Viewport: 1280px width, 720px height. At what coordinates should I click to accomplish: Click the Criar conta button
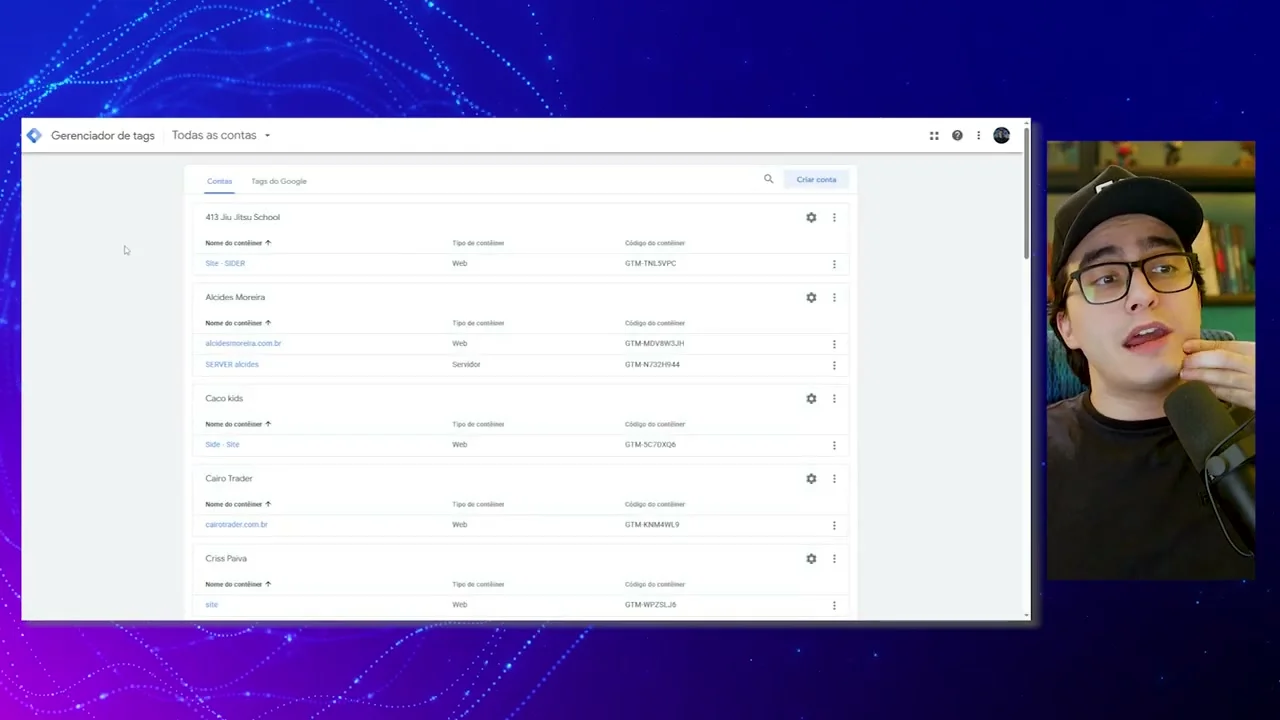click(816, 179)
